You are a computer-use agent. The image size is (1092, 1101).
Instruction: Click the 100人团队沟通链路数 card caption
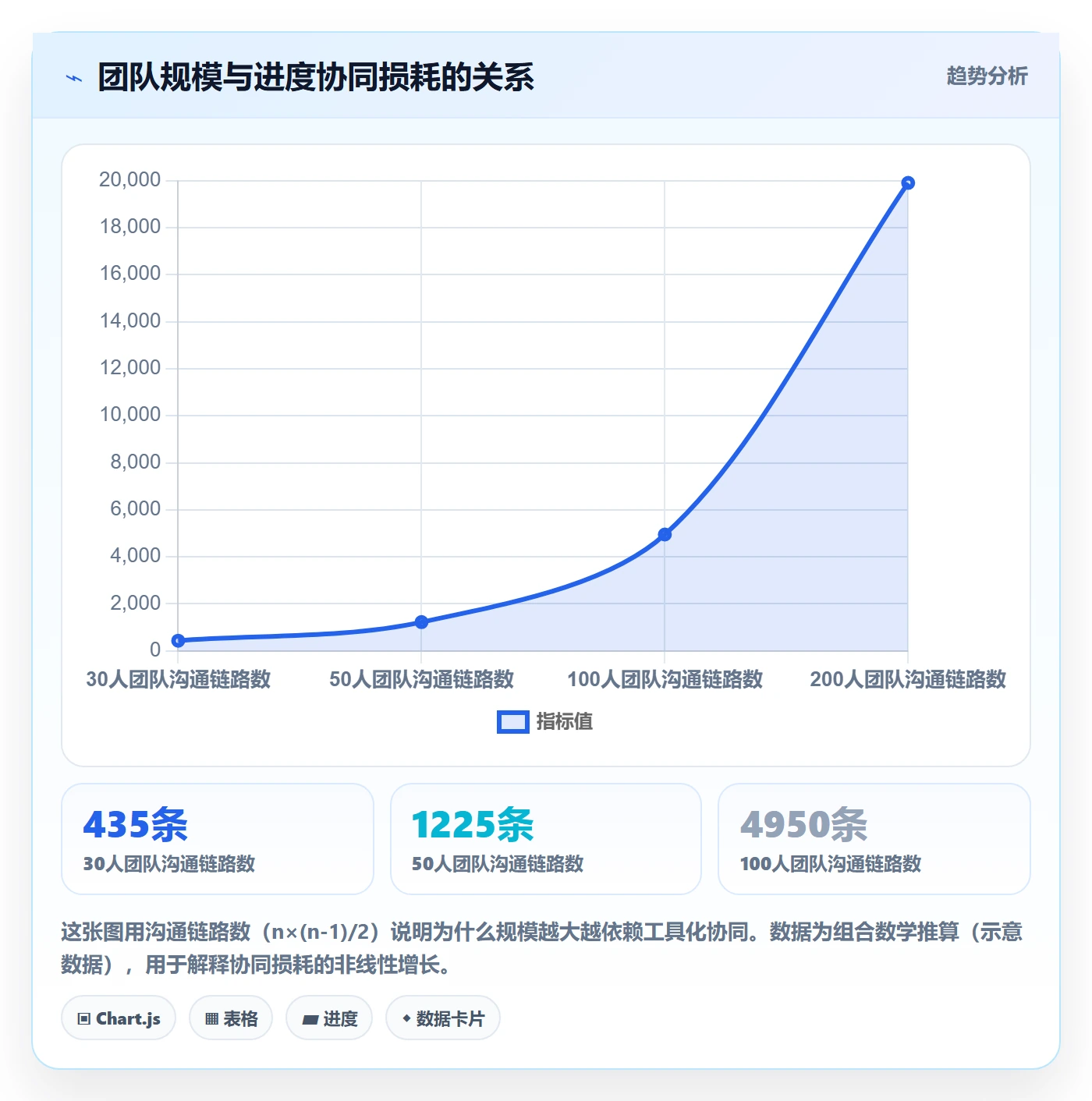tap(831, 864)
